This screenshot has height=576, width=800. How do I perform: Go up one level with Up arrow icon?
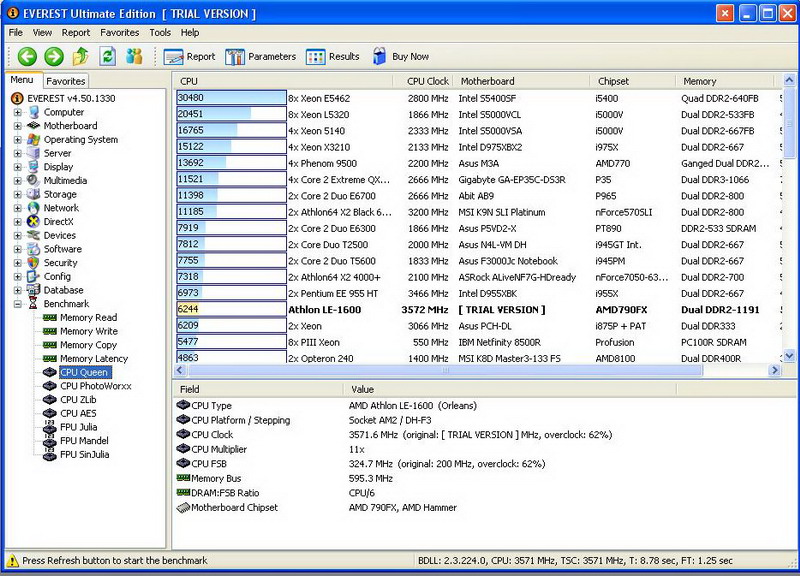(x=81, y=56)
